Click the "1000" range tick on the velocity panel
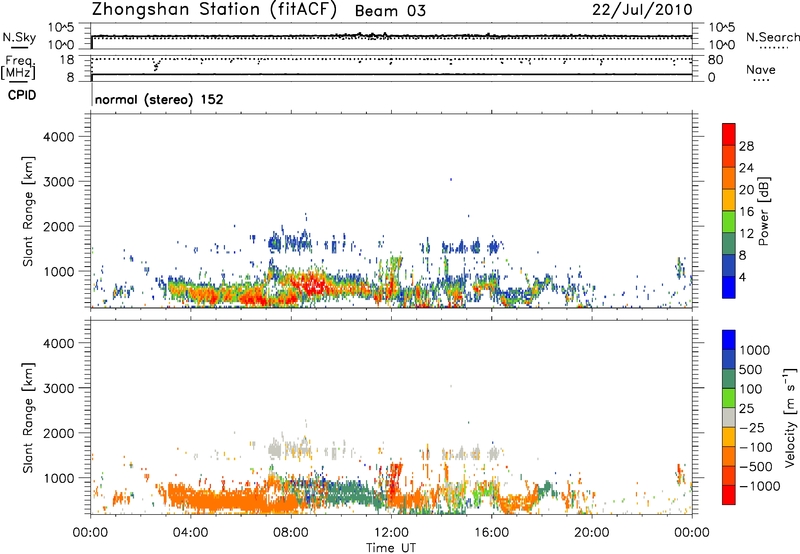Image resolution: width=800 pixels, height=554 pixels. (59, 478)
